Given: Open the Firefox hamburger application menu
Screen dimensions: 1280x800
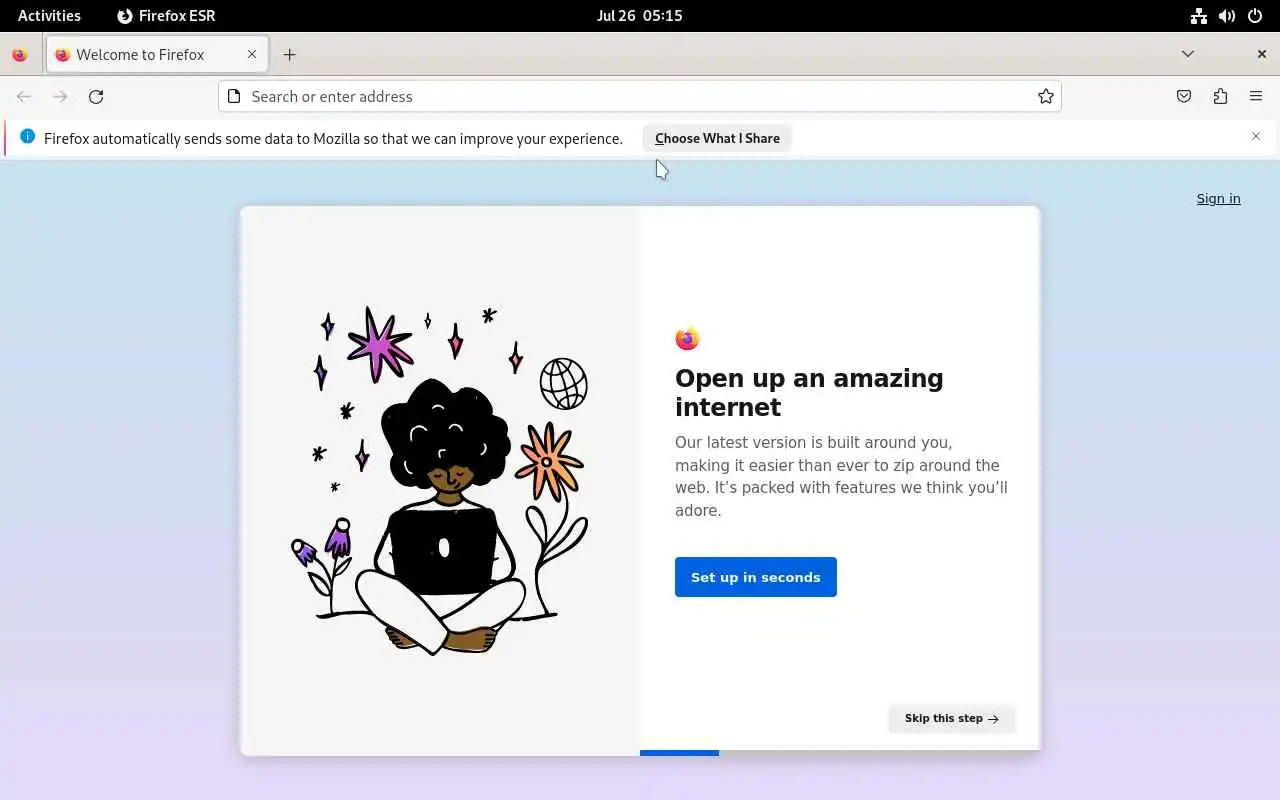Looking at the screenshot, I should [x=1256, y=97].
